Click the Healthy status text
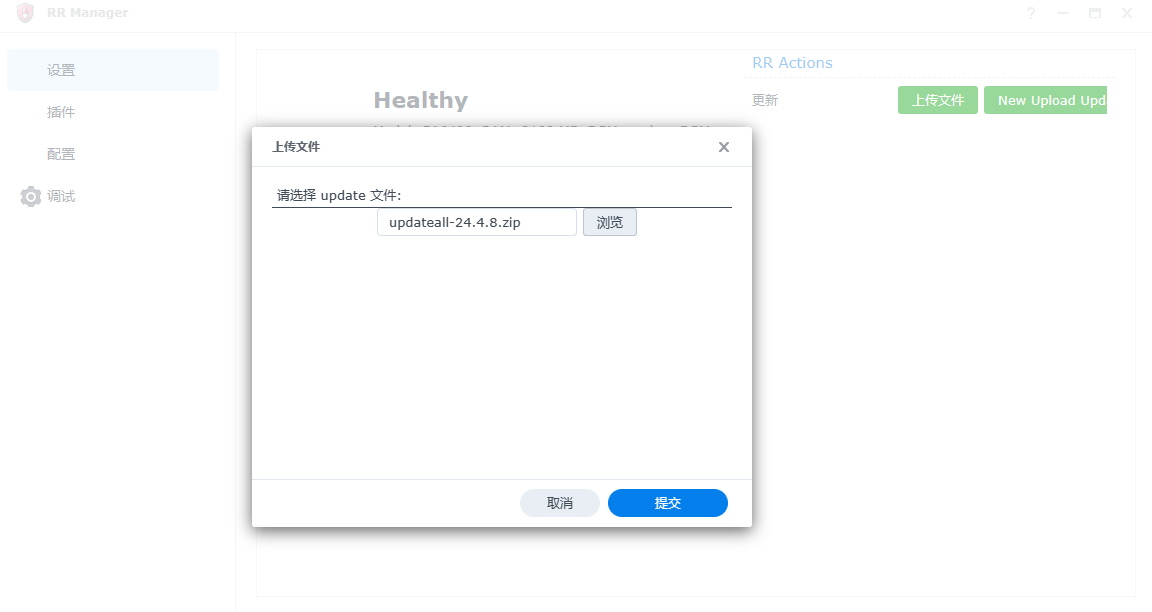The width and height of the screenshot is (1152, 612). tap(420, 100)
